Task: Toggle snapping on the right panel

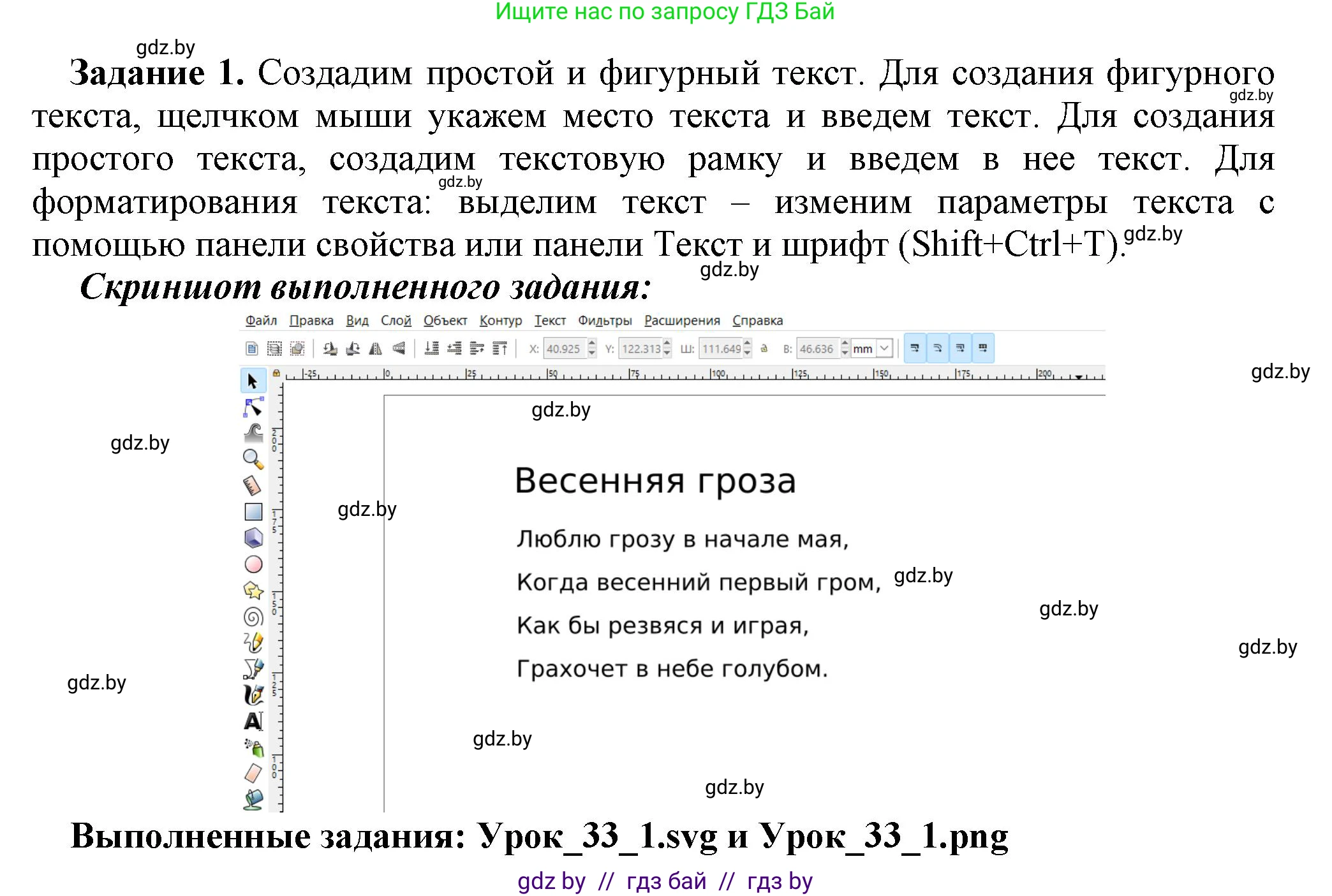Action: tap(983, 349)
